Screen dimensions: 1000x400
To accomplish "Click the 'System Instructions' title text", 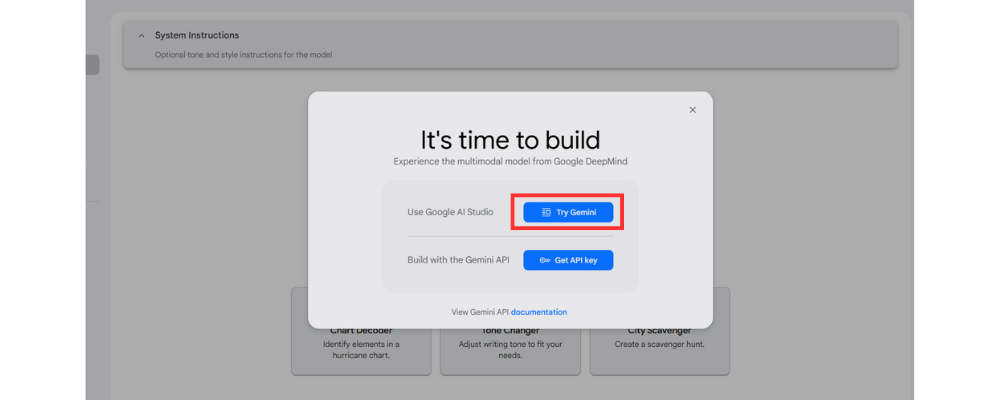I will point(197,36).
